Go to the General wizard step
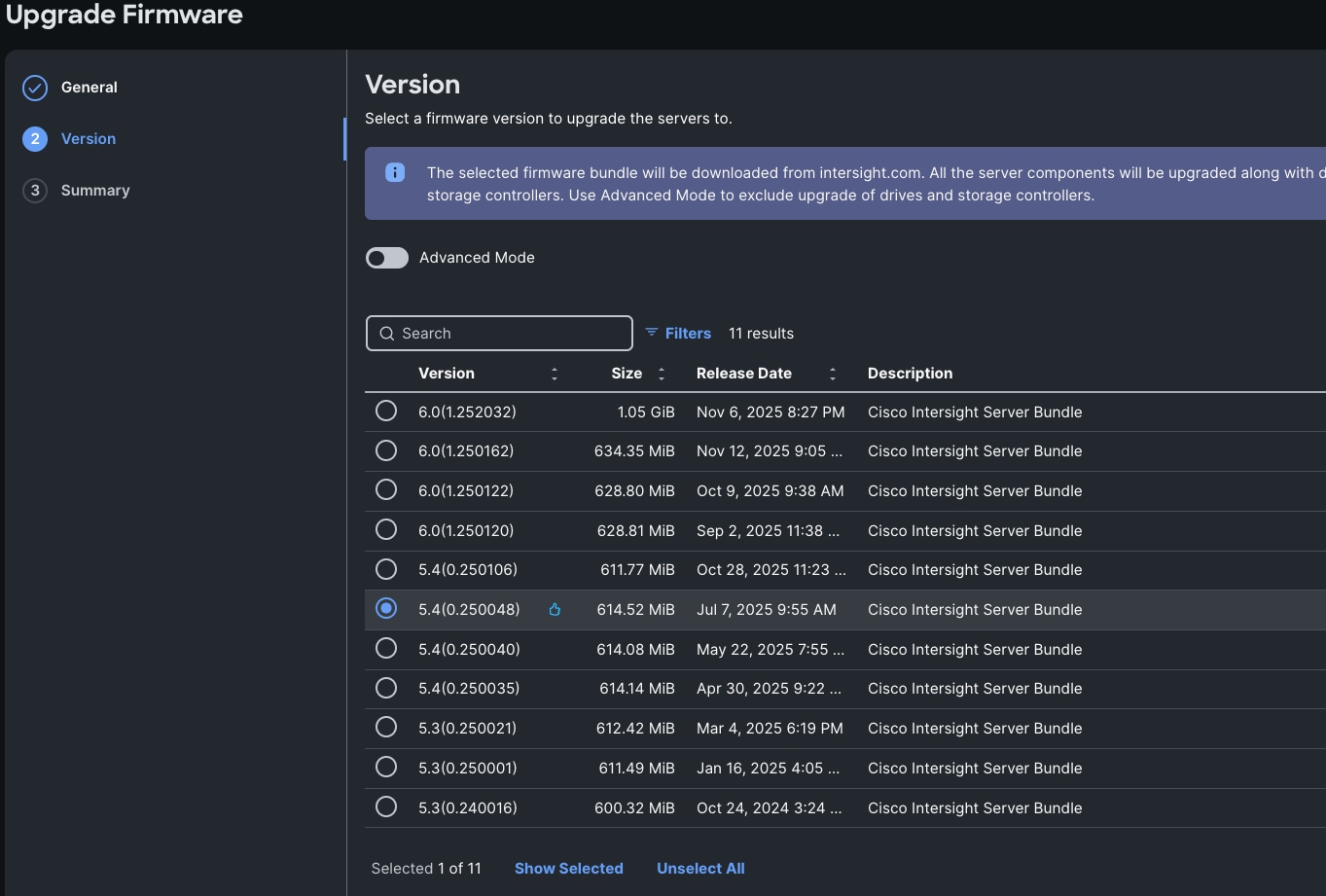 coord(90,88)
